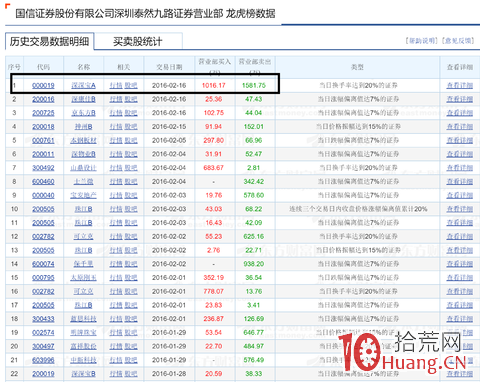The image size is (480, 382).
Task: Open the 行情 quote link for row 1
Action: pyautogui.click(x=116, y=85)
